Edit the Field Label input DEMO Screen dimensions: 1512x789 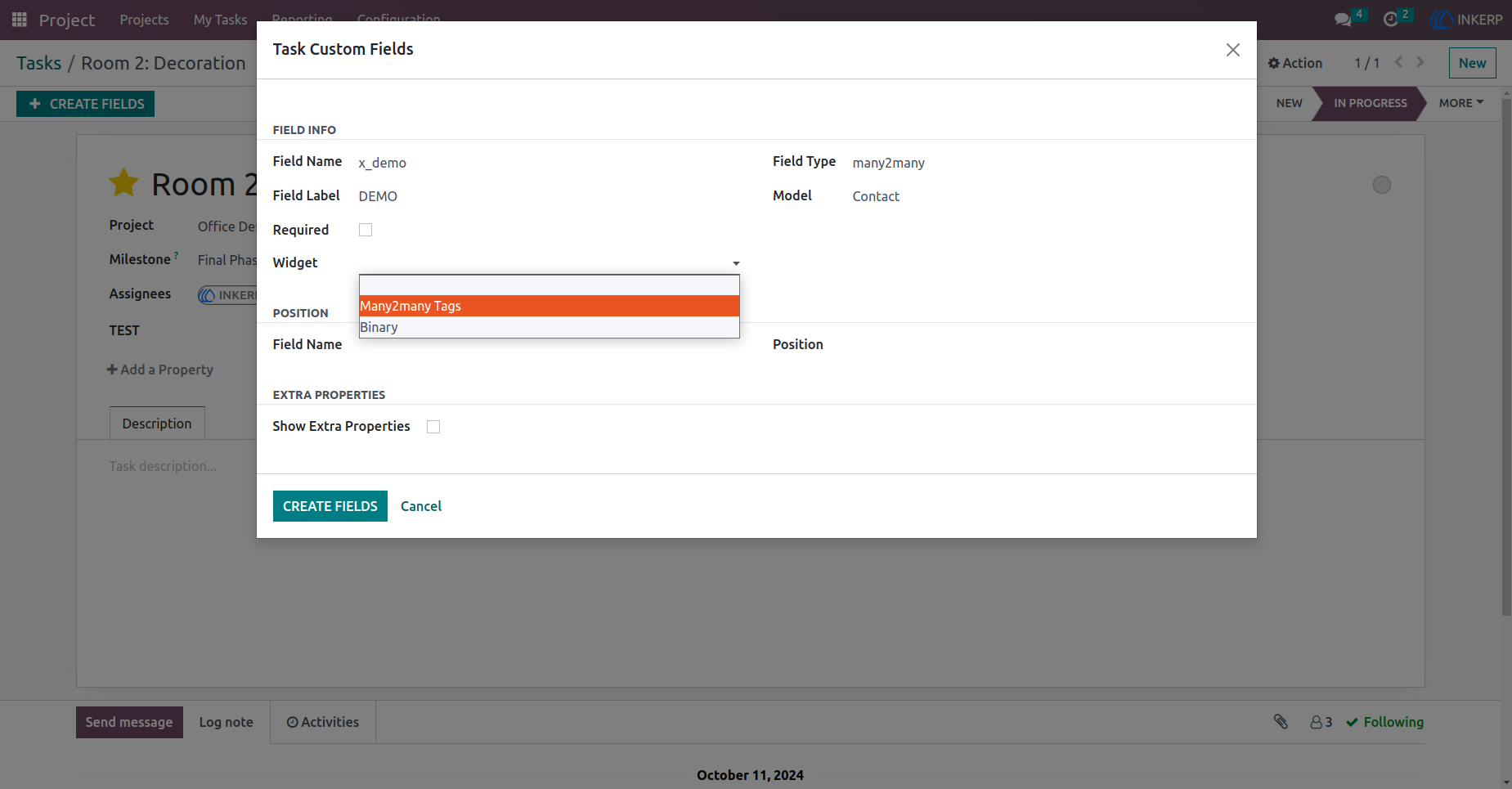point(550,196)
